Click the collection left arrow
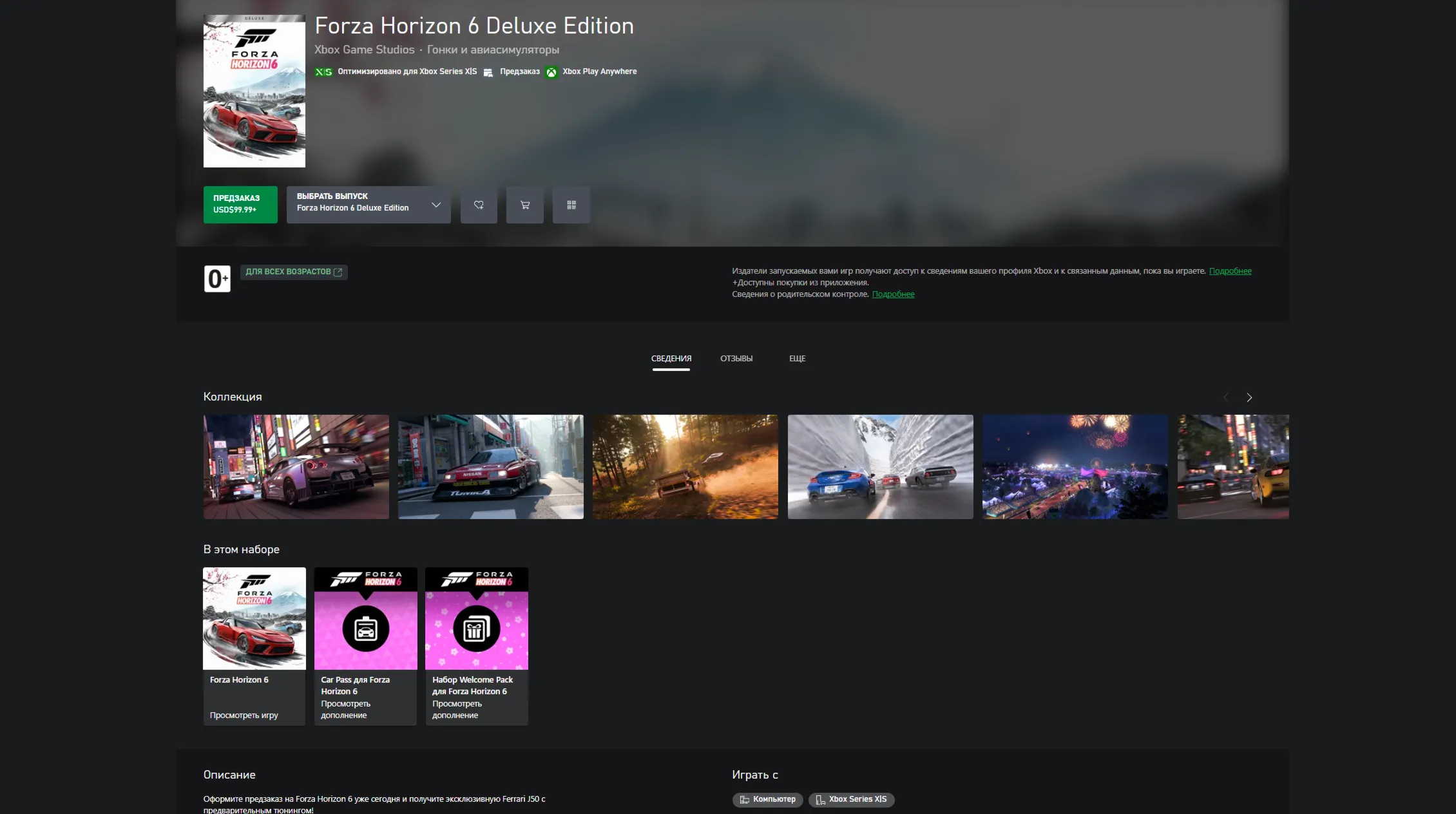1456x814 pixels. click(x=1226, y=397)
